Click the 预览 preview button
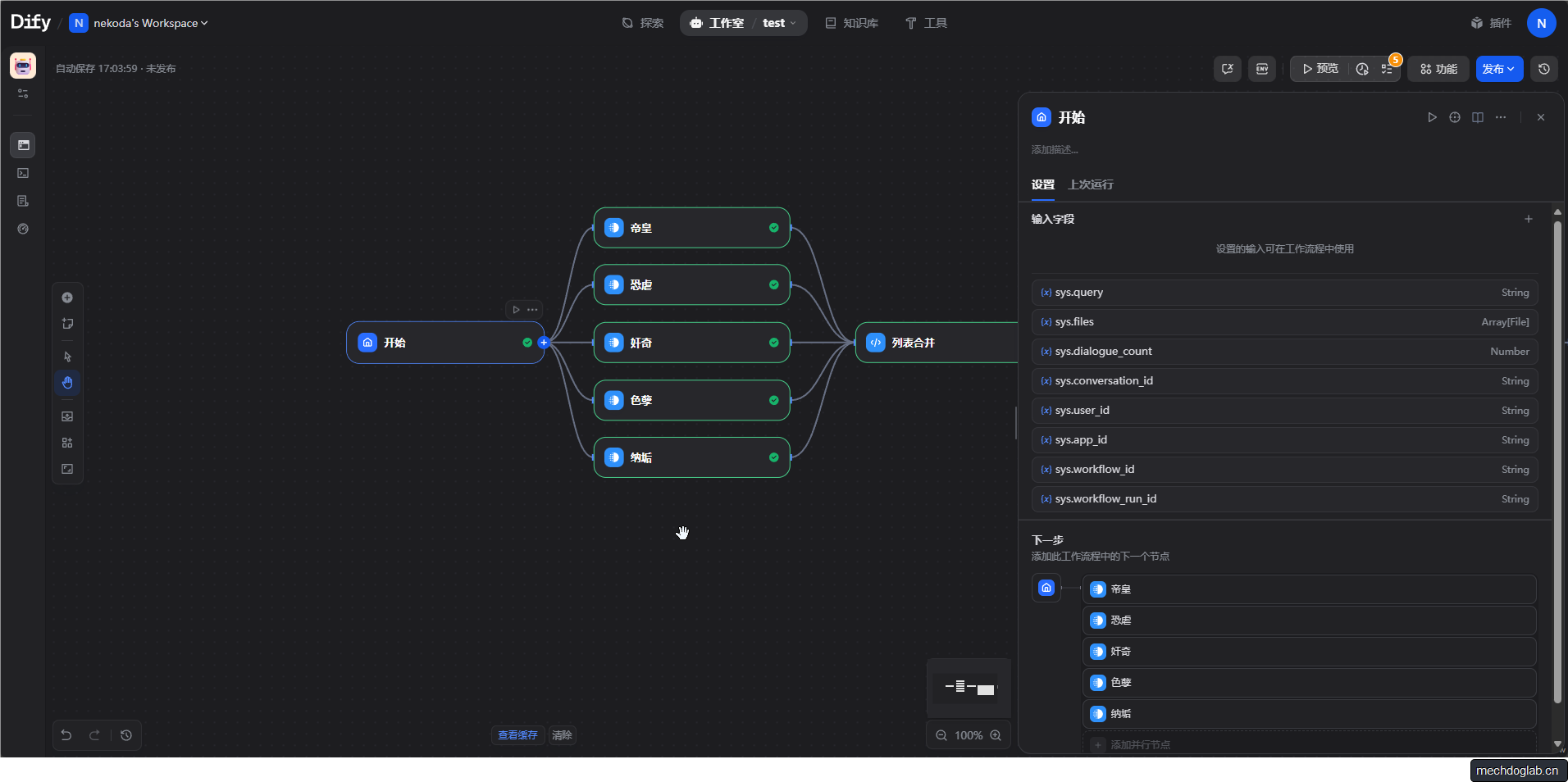The width and height of the screenshot is (1568, 782). 1320,69
